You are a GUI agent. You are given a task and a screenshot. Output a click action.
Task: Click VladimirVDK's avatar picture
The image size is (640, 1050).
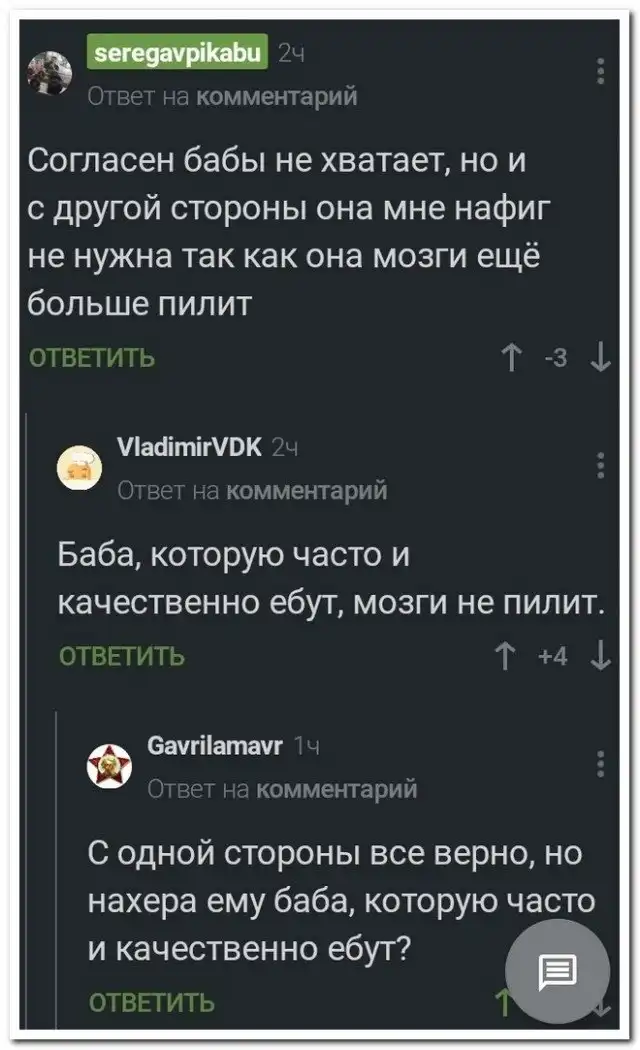77,467
